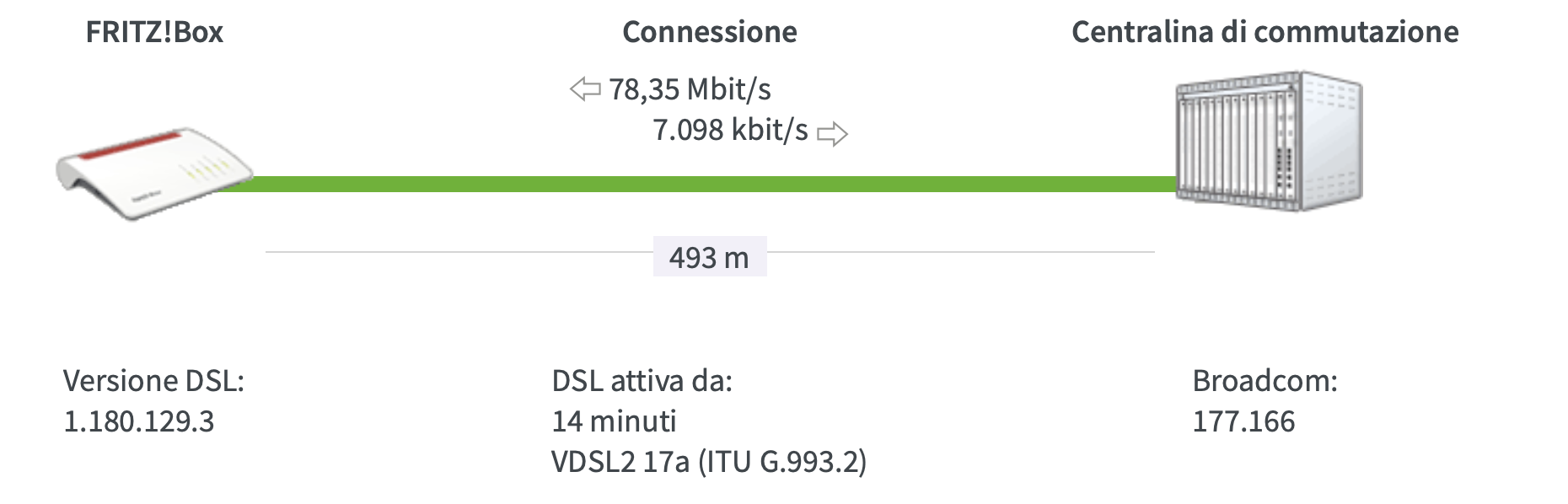Click the thin gray distance line left segment

tap(459, 252)
